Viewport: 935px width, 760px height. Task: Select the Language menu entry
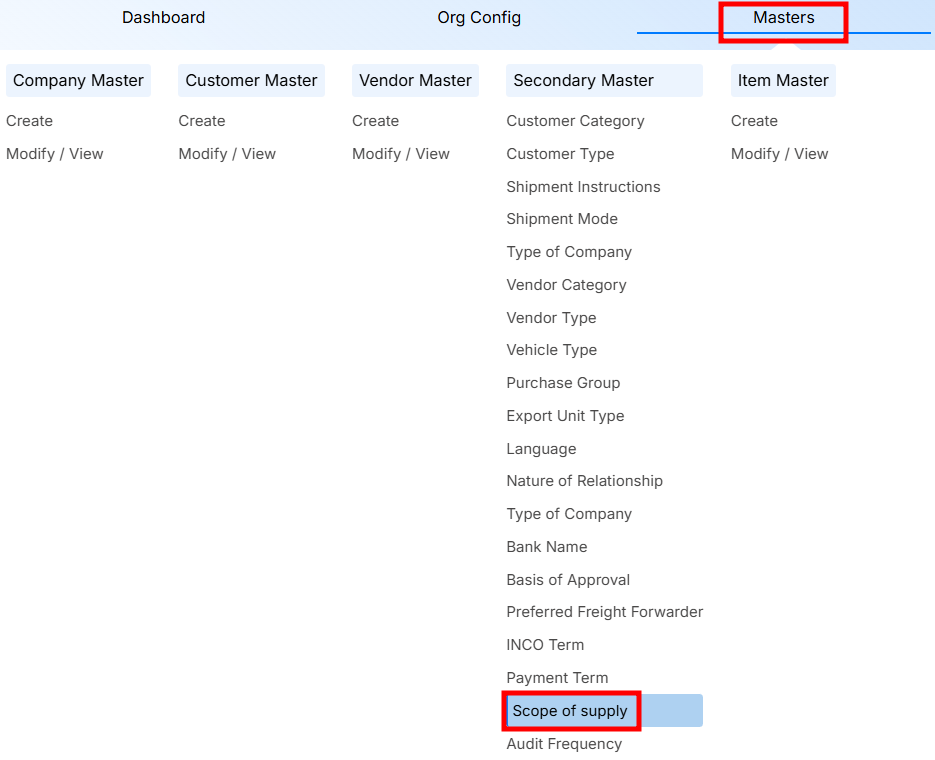(541, 449)
